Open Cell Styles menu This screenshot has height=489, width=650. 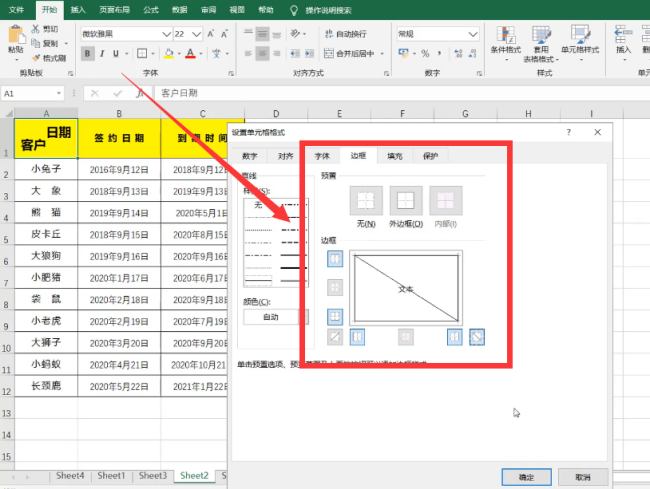tap(580, 44)
